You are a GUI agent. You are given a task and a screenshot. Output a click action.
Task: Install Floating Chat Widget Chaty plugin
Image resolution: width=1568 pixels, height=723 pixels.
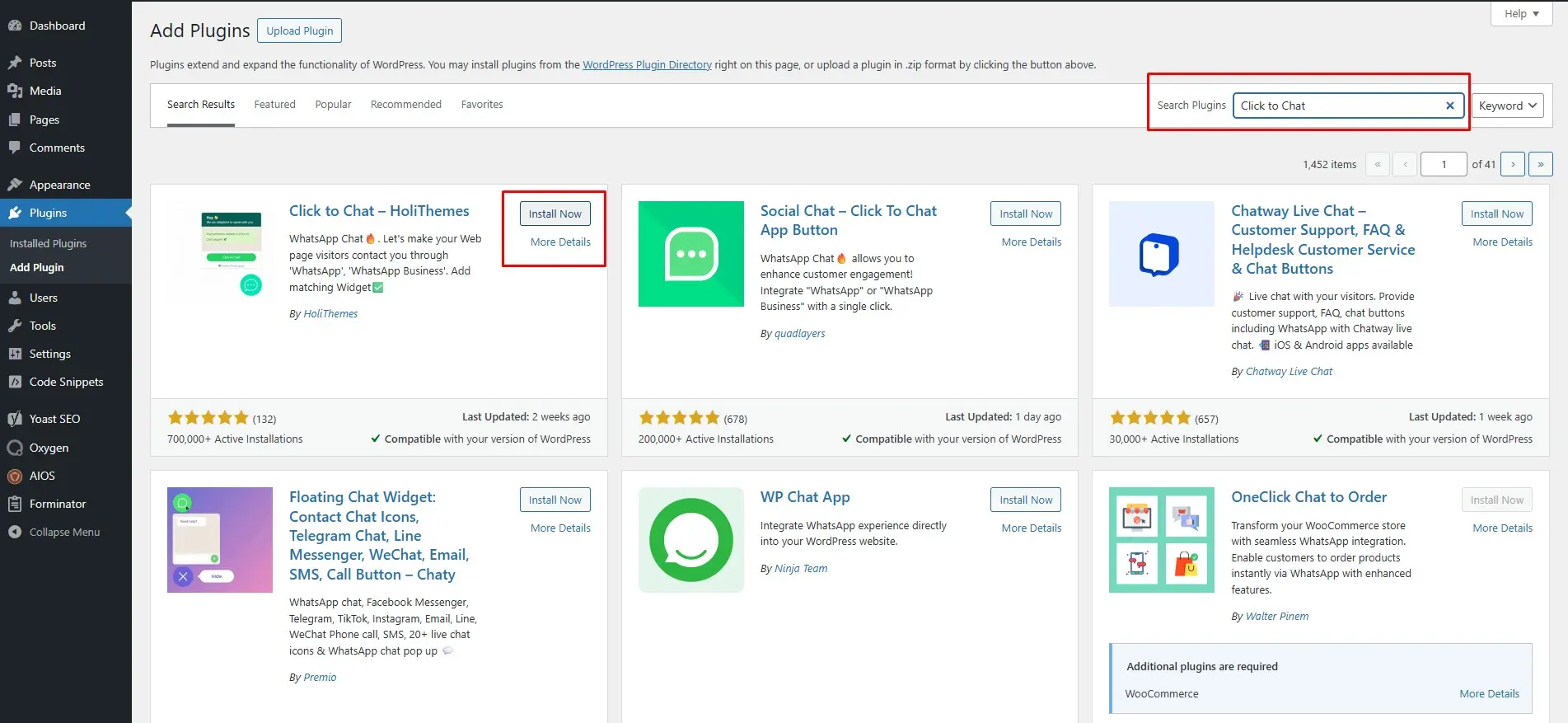tap(555, 500)
